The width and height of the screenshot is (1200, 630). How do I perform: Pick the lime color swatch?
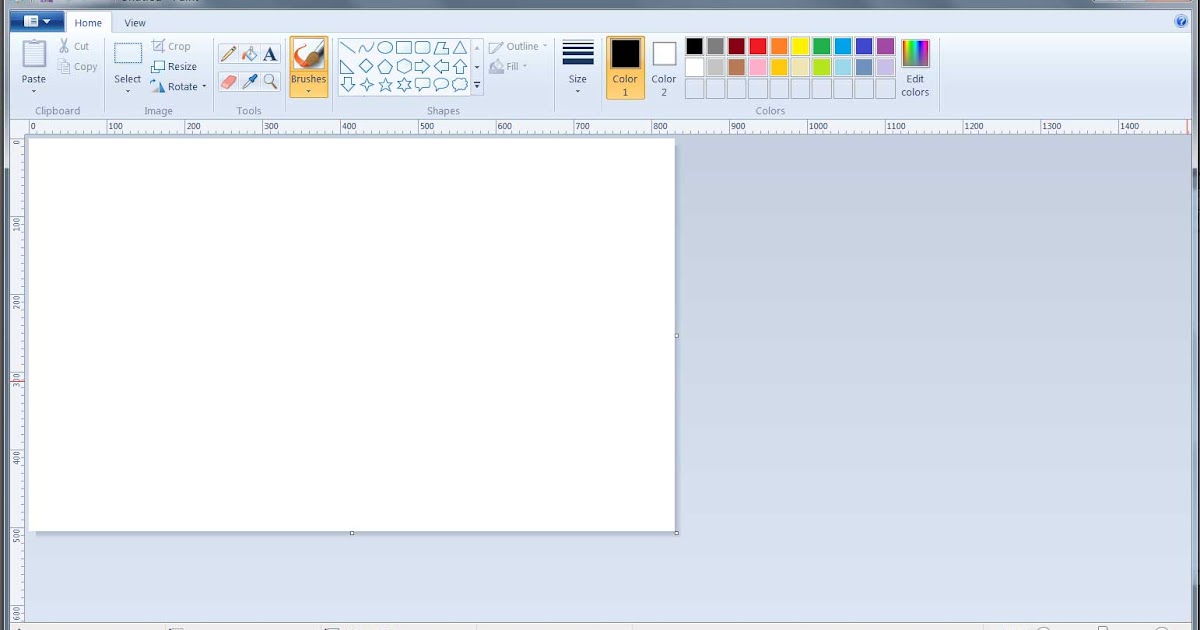[822, 67]
